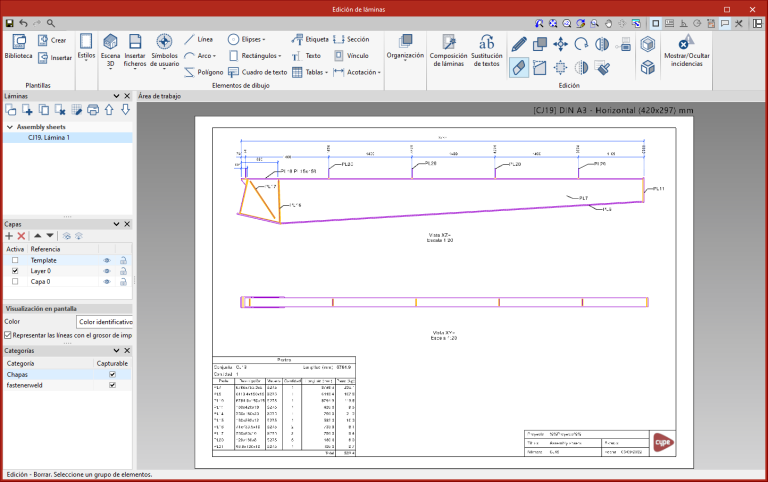Open the Biblioteca templates library
The height and width of the screenshot is (482, 768).
point(18,47)
